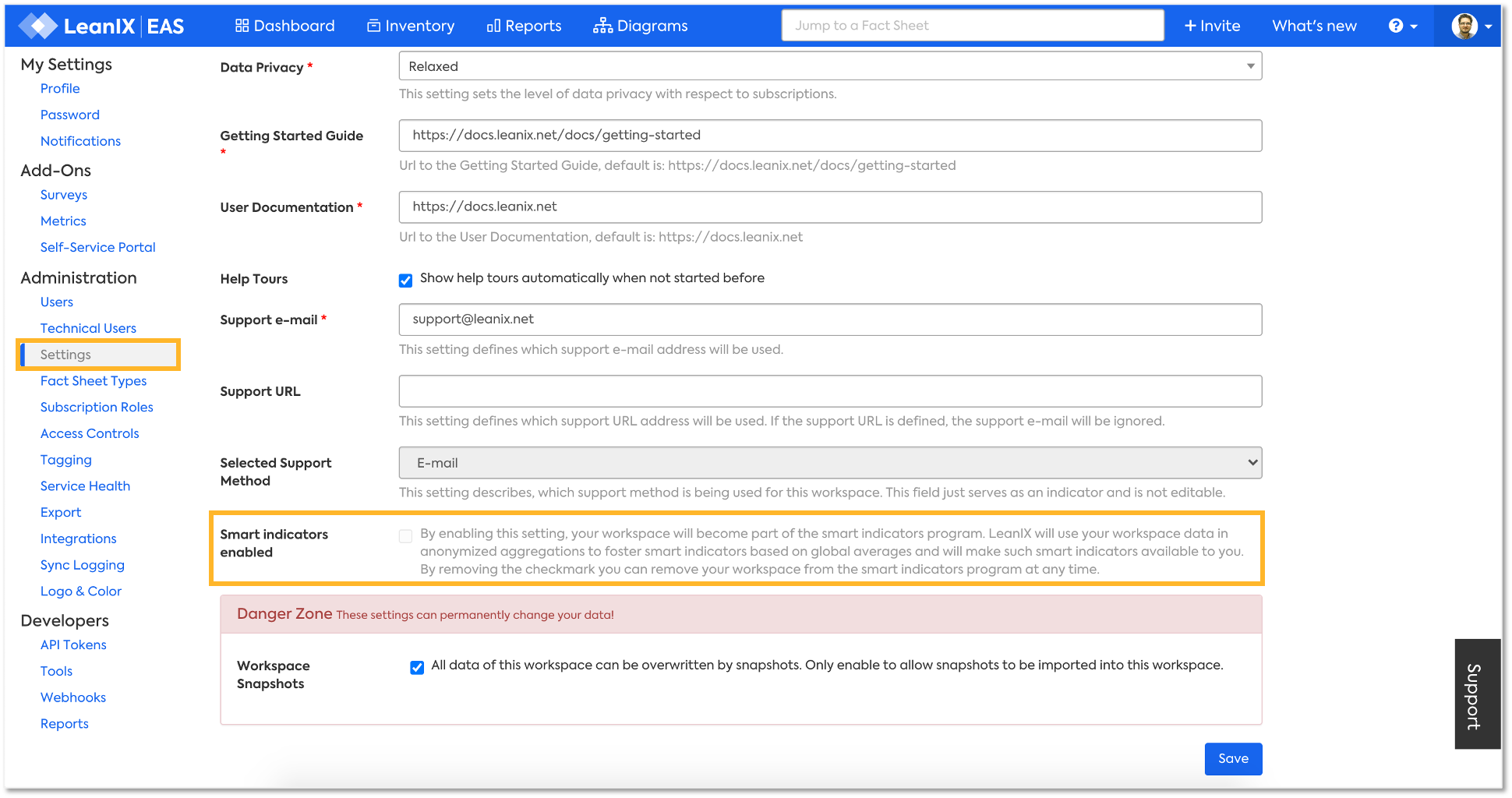Viewport: 1512px width, 798px height.
Task: Click the Help Tours label
Action: pos(254,279)
